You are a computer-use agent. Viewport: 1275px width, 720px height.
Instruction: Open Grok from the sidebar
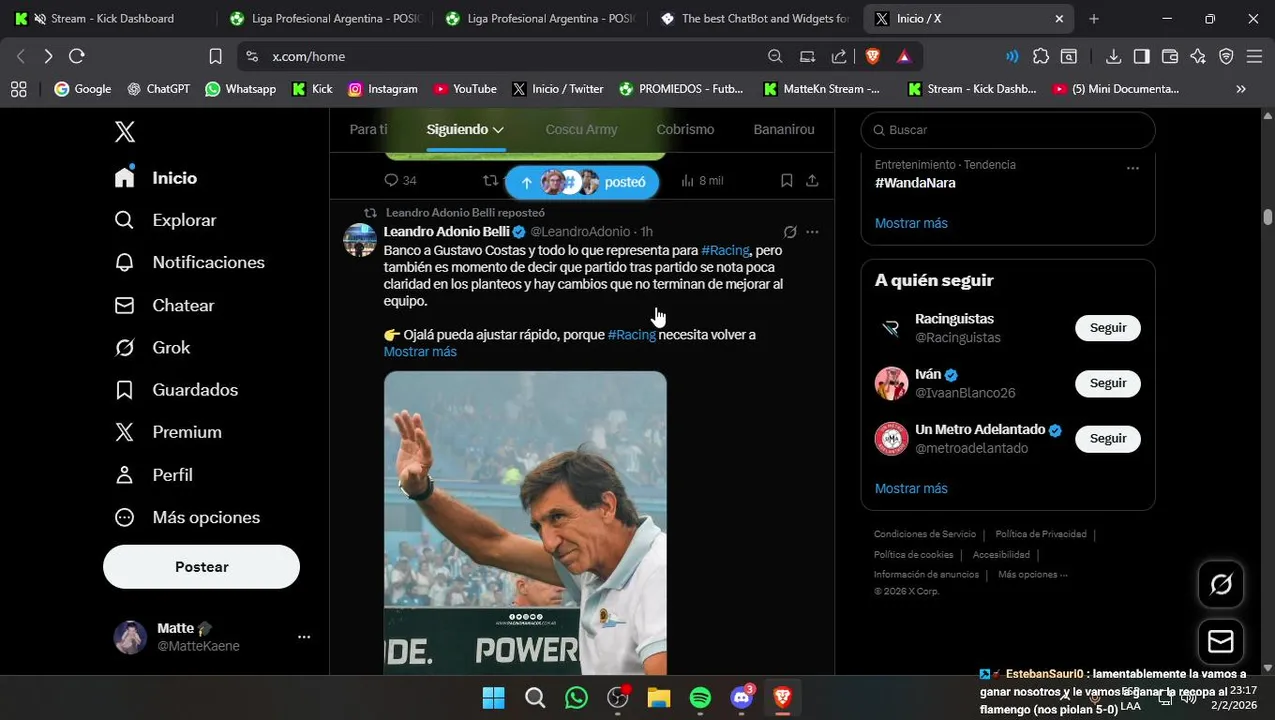[152, 348]
